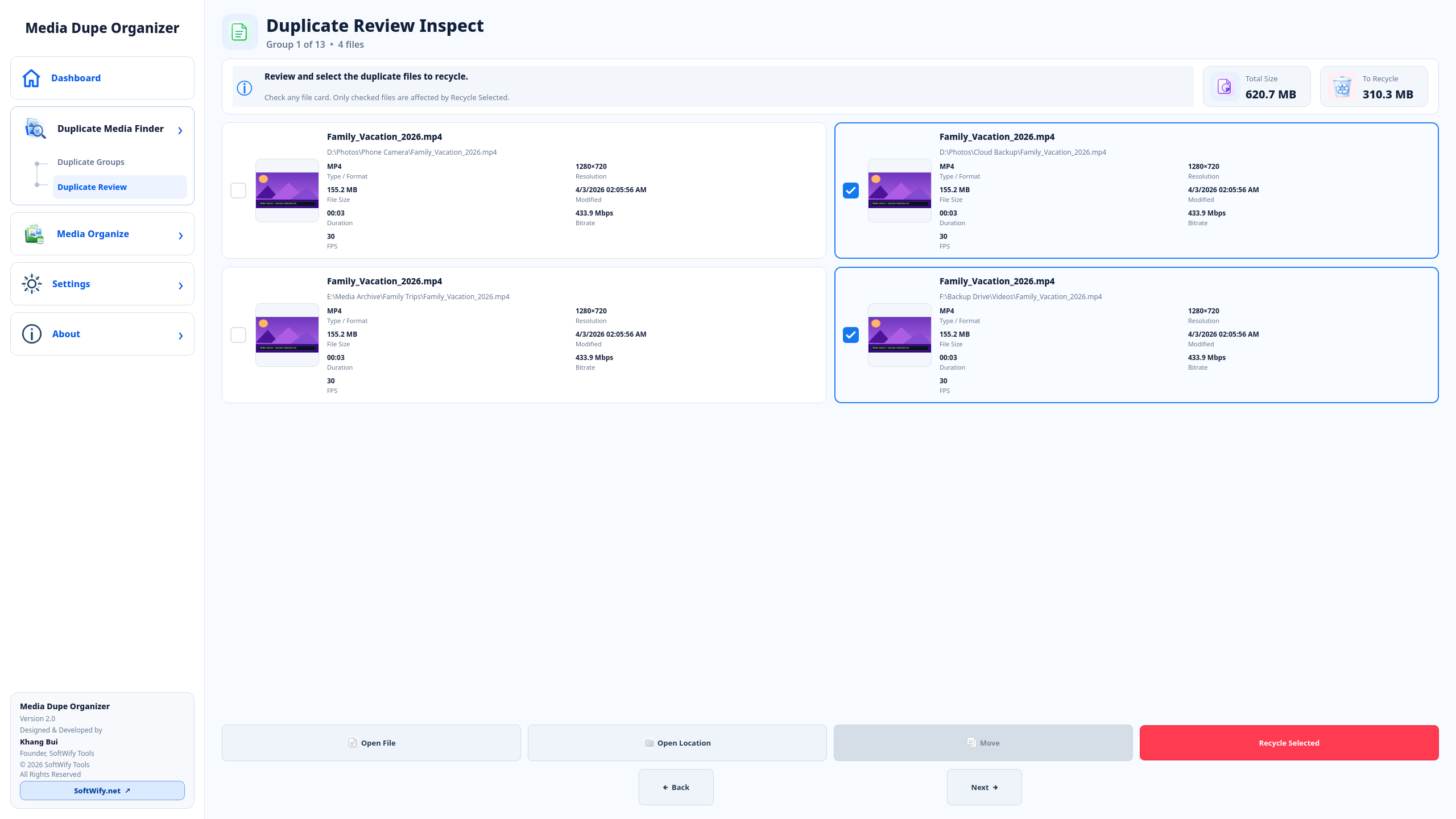Screen dimensions: 1456x819
Task: Select the Cloud Backup video thumbnail
Action: click(x=900, y=191)
